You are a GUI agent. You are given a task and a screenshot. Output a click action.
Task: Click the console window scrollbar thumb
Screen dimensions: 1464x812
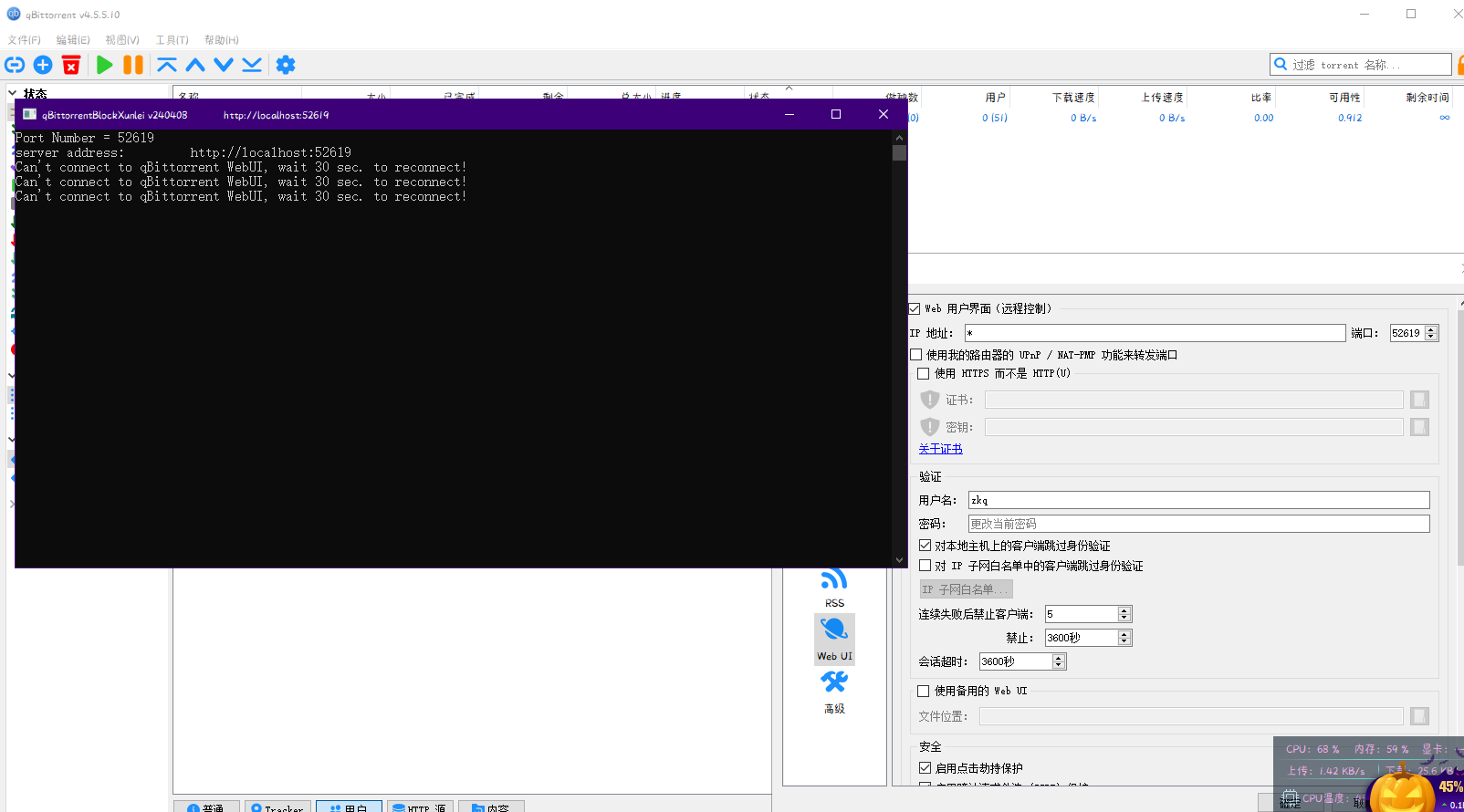(x=899, y=152)
